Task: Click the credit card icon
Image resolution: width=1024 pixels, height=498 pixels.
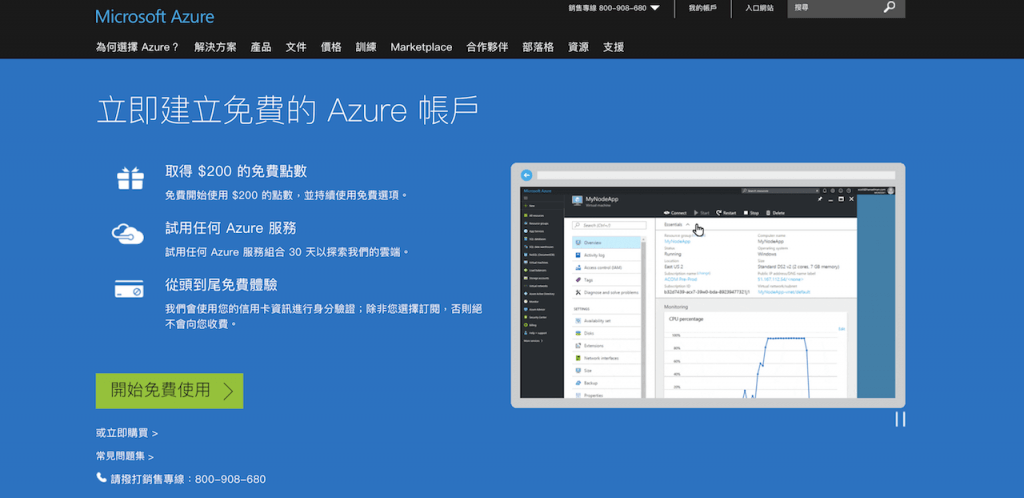Action: [129, 288]
